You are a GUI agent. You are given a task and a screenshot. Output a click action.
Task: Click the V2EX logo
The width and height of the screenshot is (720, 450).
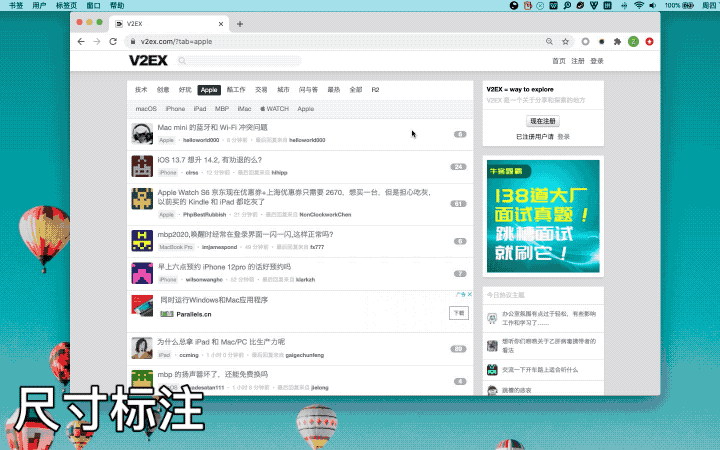pyautogui.click(x=148, y=61)
